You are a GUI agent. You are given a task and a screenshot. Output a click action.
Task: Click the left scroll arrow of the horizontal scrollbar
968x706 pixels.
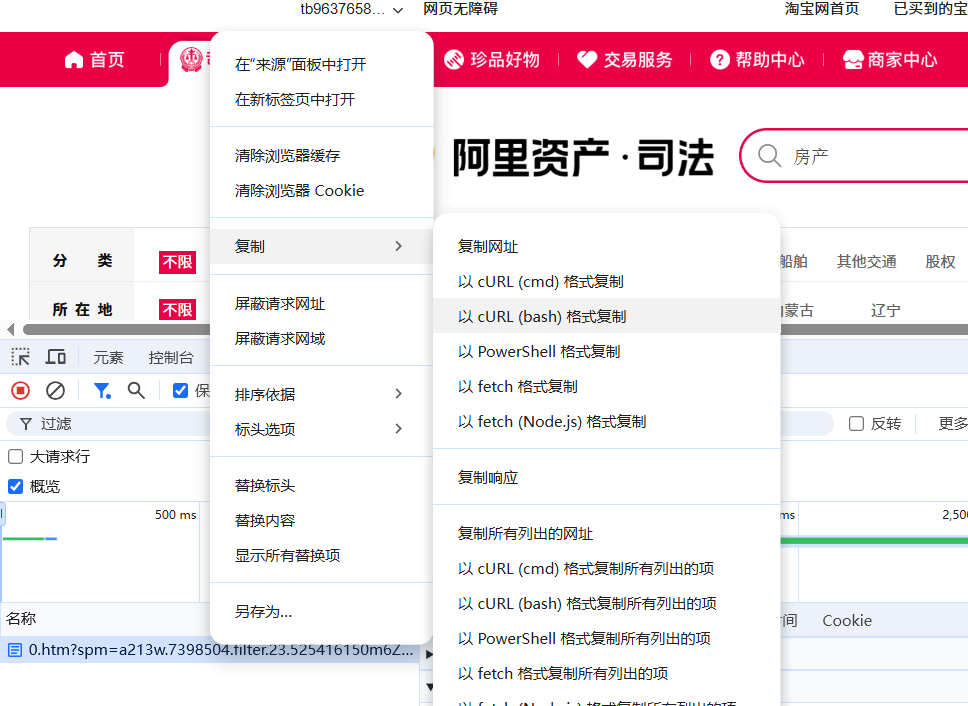(x=10, y=329)
